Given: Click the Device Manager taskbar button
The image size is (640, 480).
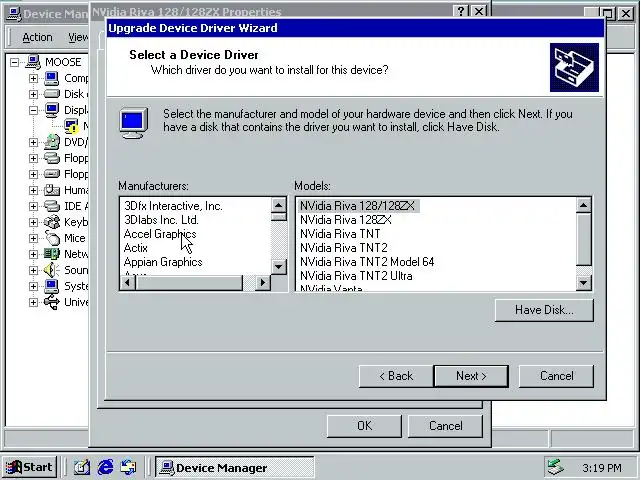Looking at the screenshot, I should pos(235,467).
